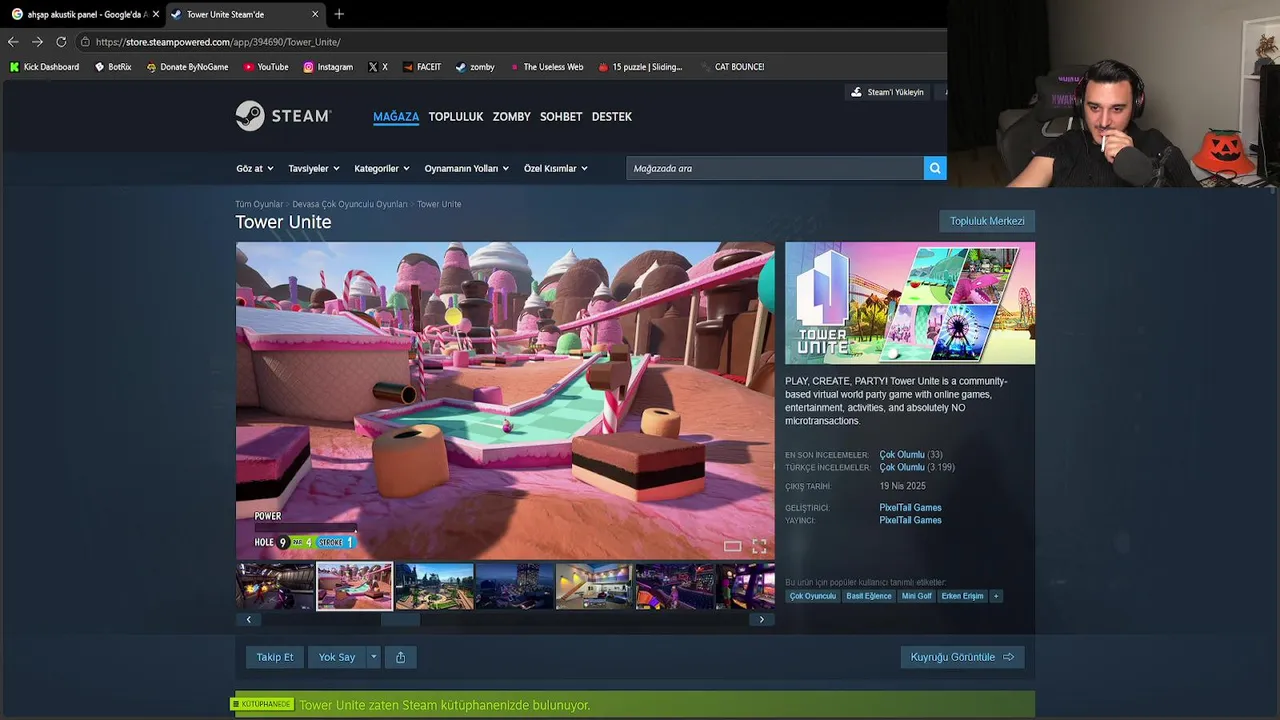1280x720 pixels.
Task: Click the plus icon after the tags
Action: (x=995, y=596)
